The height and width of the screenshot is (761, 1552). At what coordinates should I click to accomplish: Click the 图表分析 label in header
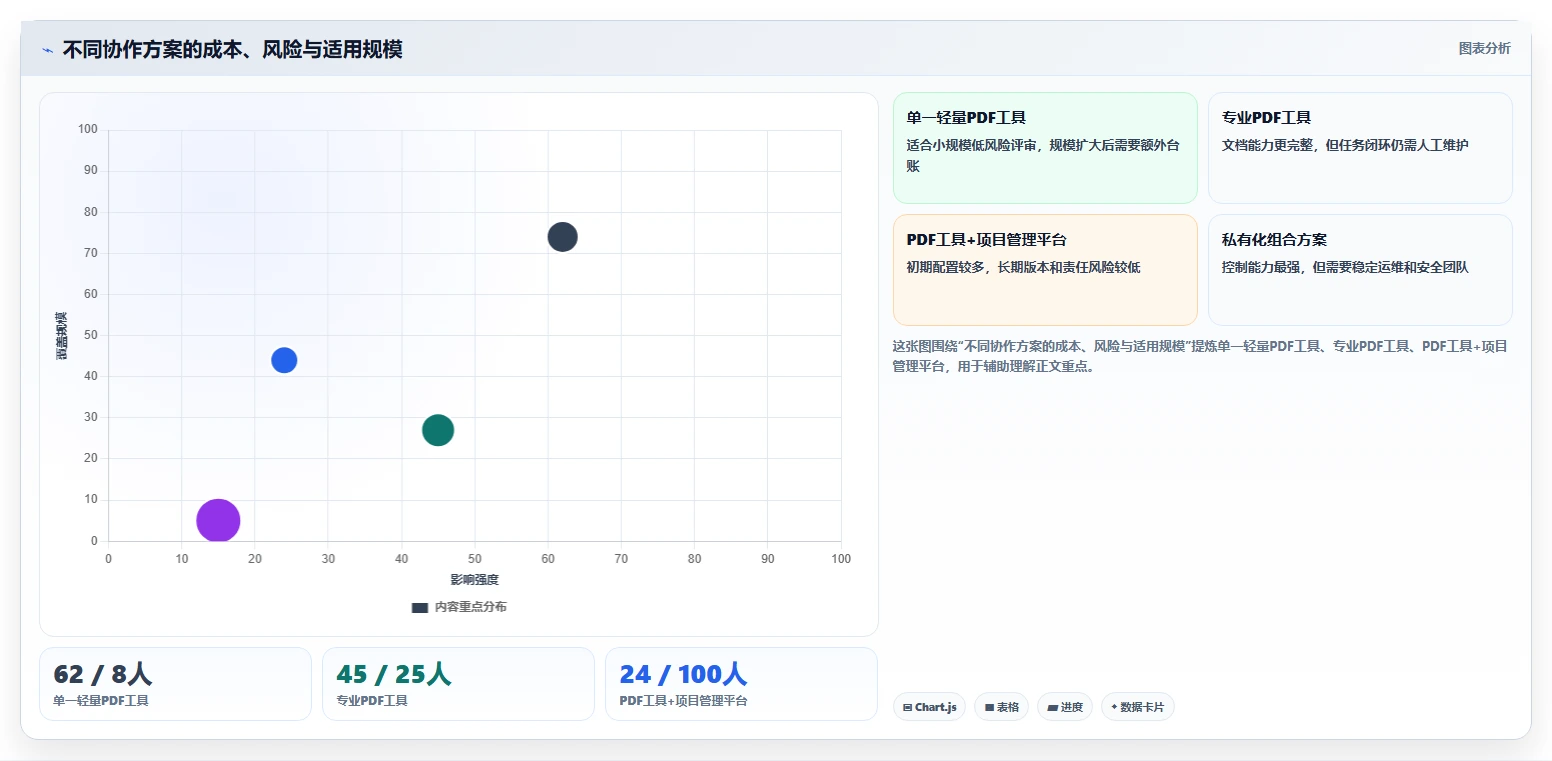click(1484, 48)
